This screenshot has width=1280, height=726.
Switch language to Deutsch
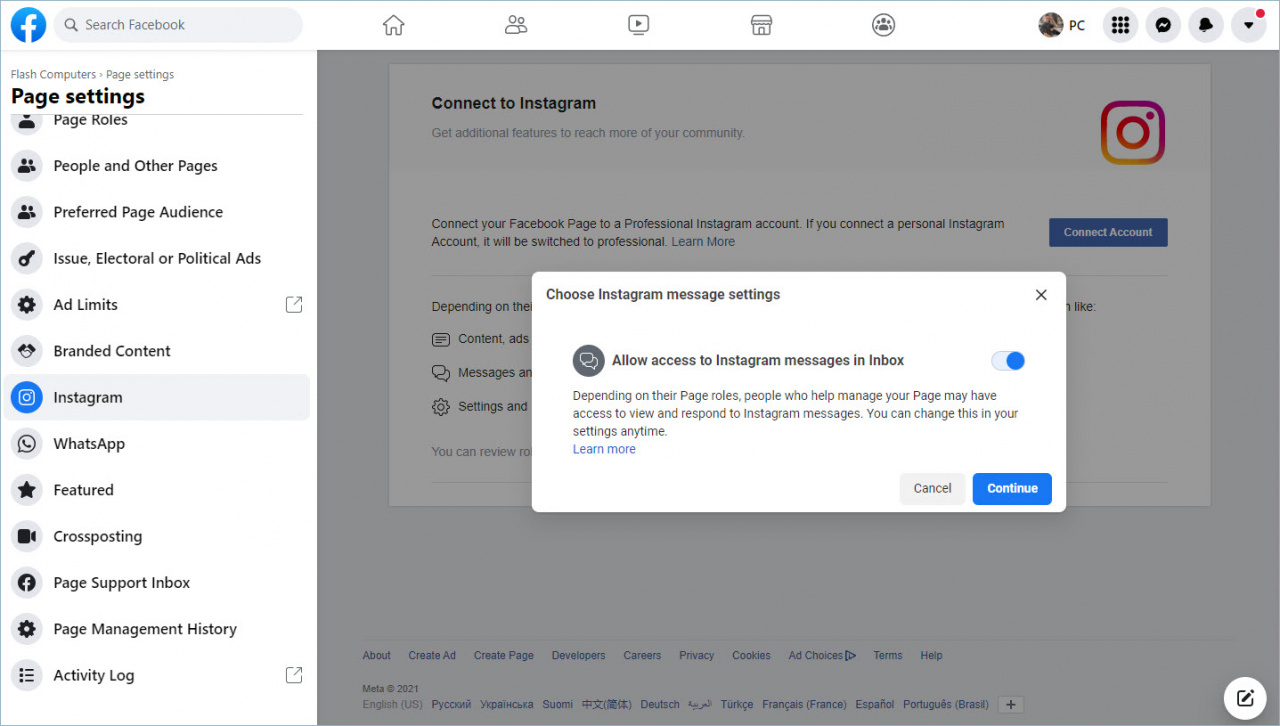tap(660, 705)
